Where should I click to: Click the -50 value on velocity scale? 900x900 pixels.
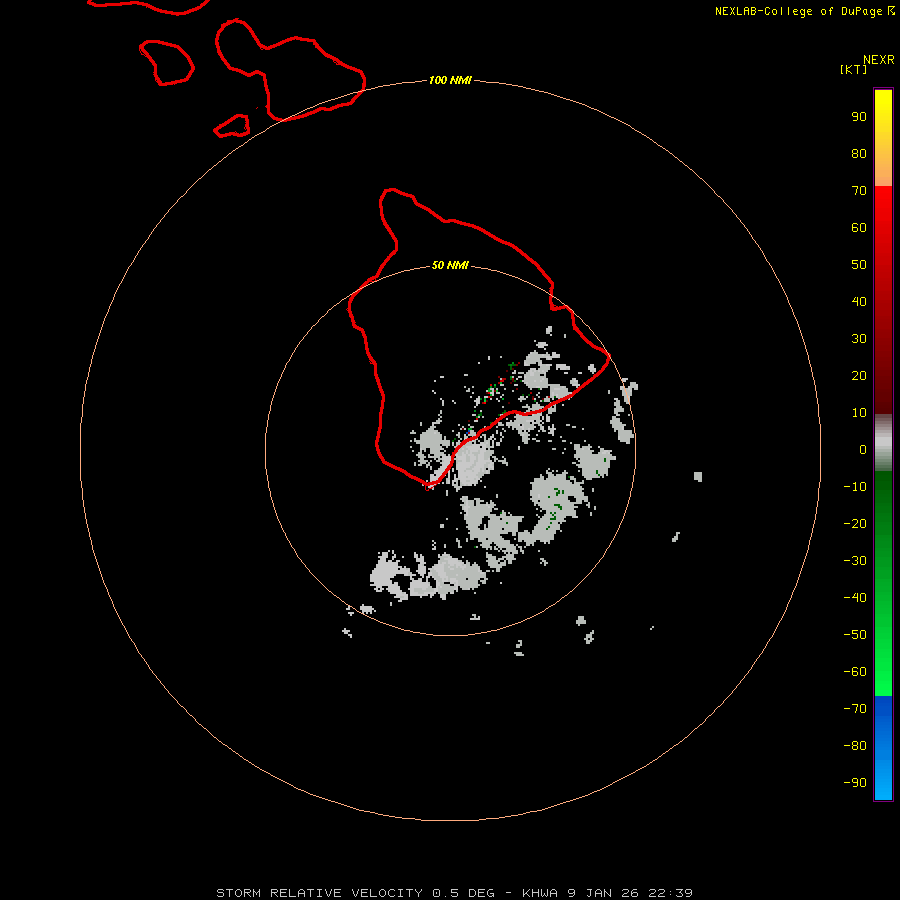pos(855,635)
